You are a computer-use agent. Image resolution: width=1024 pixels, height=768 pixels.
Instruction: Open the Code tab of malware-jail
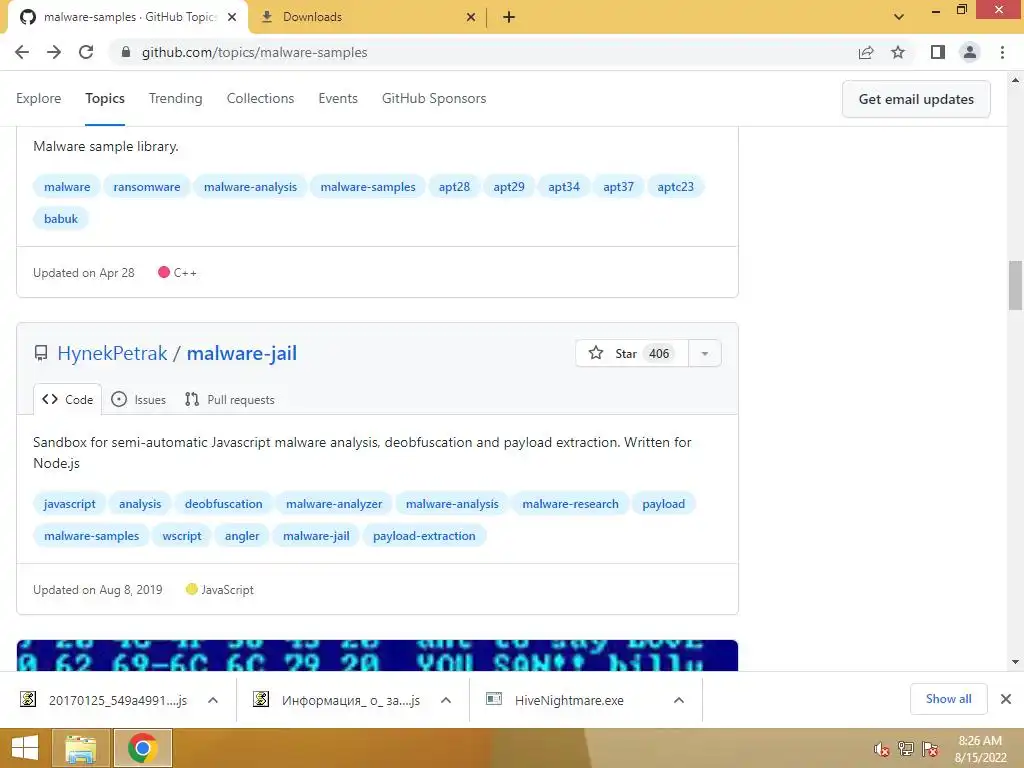tap(67, 399)
